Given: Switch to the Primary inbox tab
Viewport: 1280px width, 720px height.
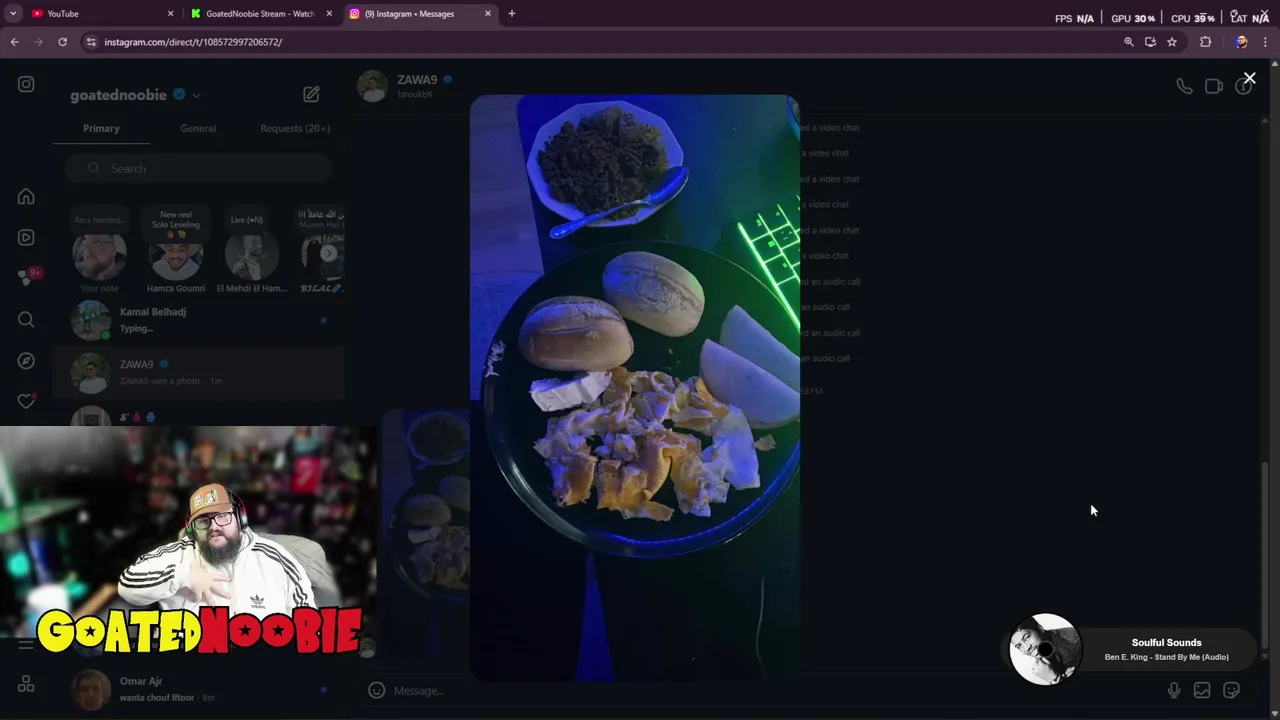Looking at the screenshot, I should click(x=101, y=128).
